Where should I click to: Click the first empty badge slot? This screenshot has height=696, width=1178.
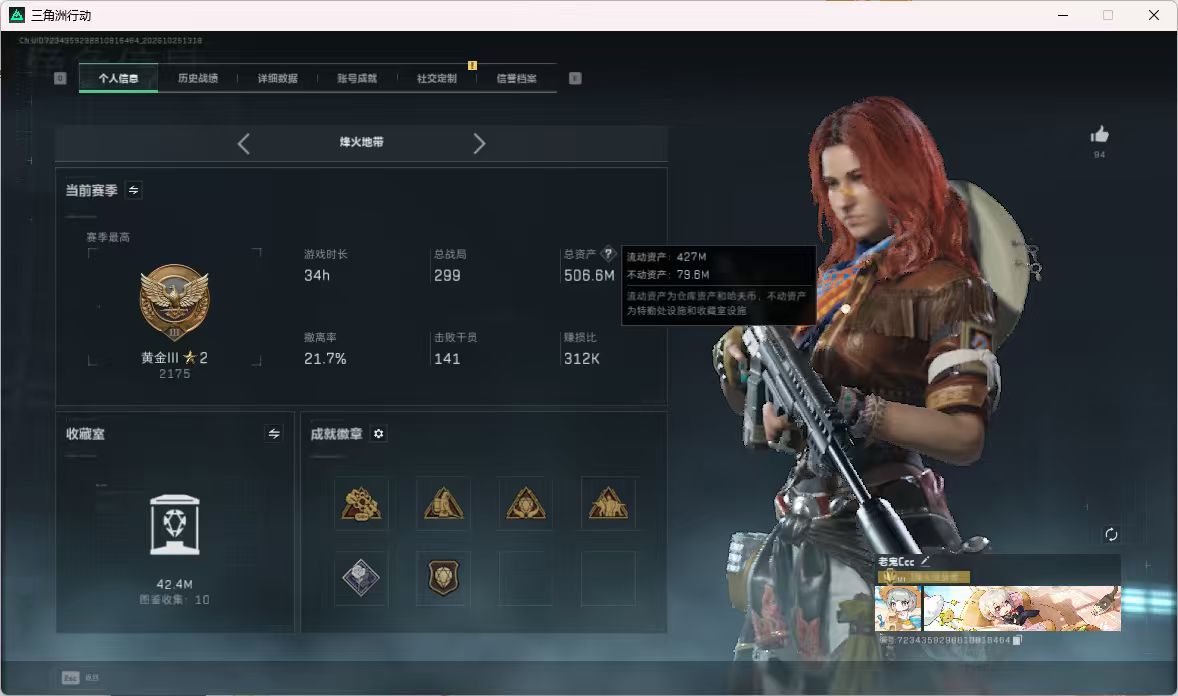tap(525, 578)
